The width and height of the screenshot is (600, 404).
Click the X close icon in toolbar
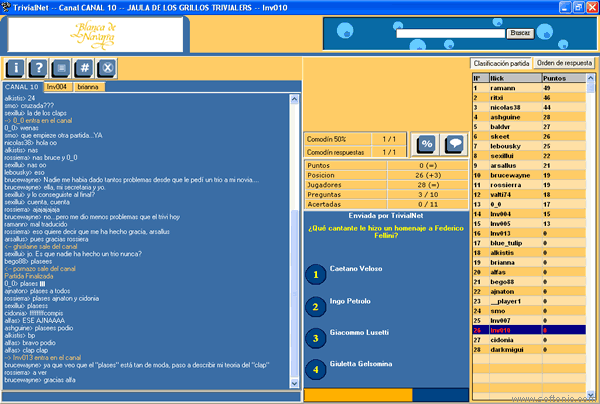[x=108, y=68]
